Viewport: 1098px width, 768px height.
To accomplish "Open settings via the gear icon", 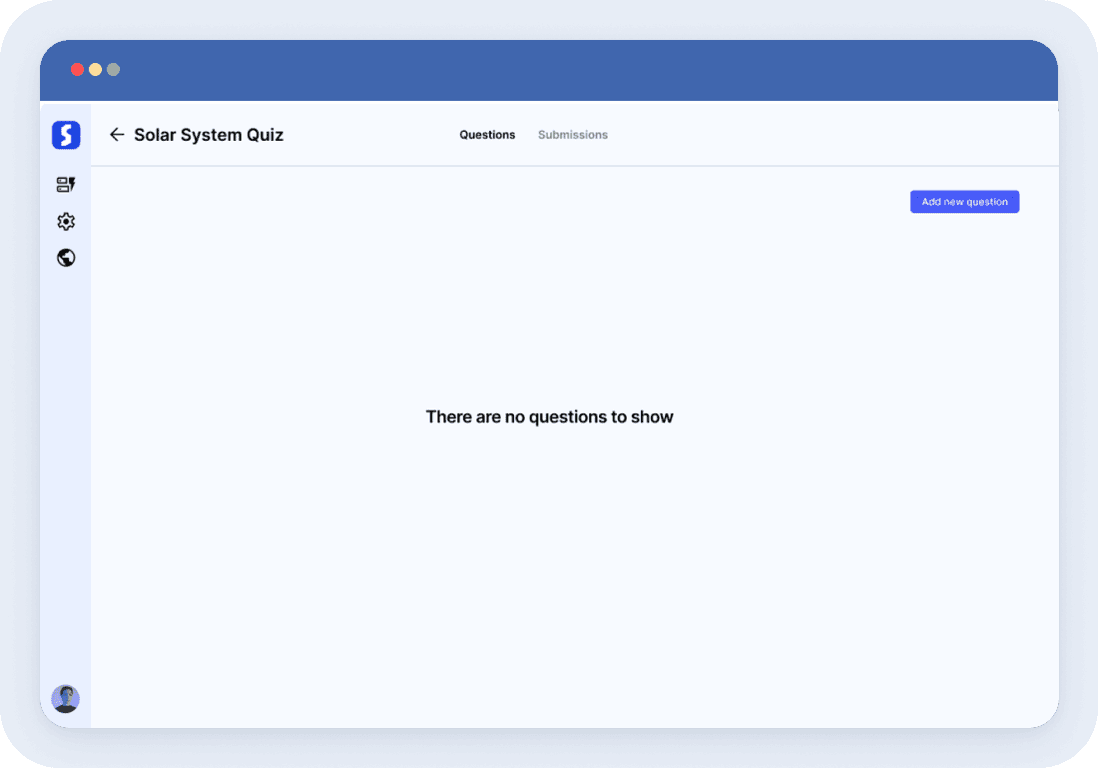I will click(x=66, y=222).
